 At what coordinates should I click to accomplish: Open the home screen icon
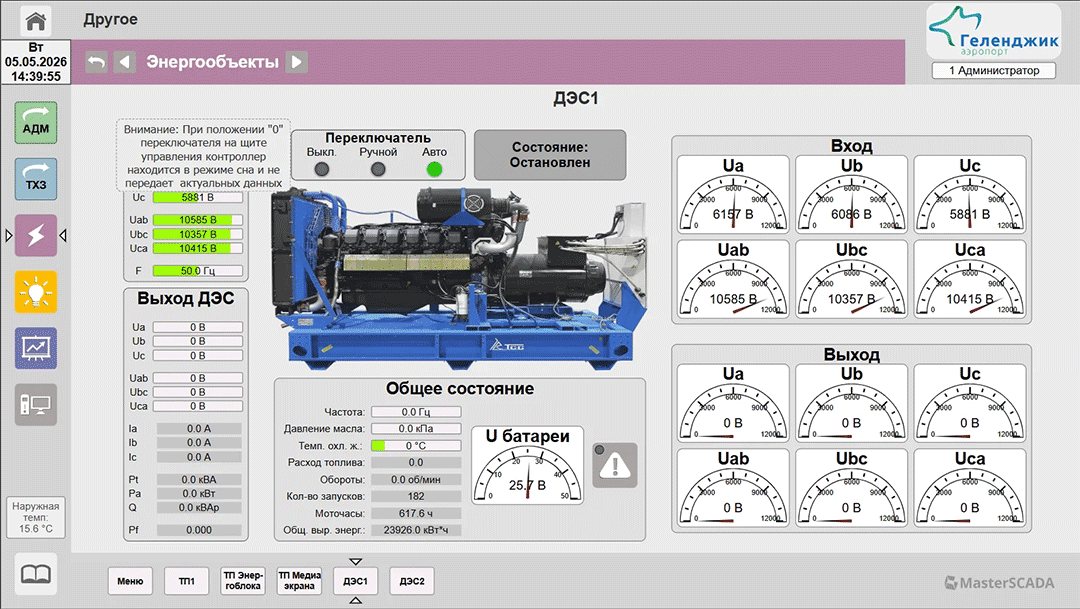pos(36,20)
